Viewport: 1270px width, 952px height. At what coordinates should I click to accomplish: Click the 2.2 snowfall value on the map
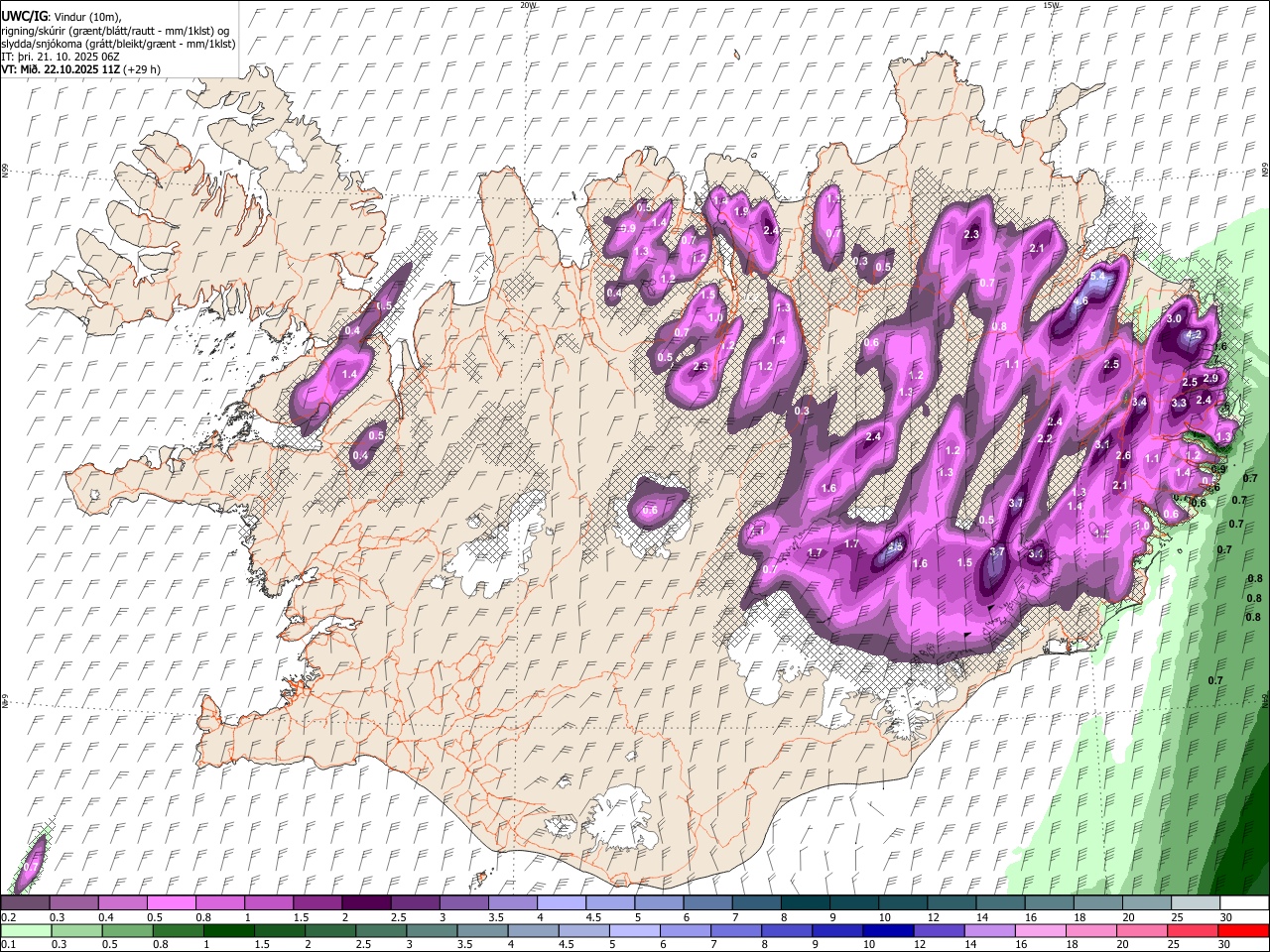click(x=1045, y=438)
